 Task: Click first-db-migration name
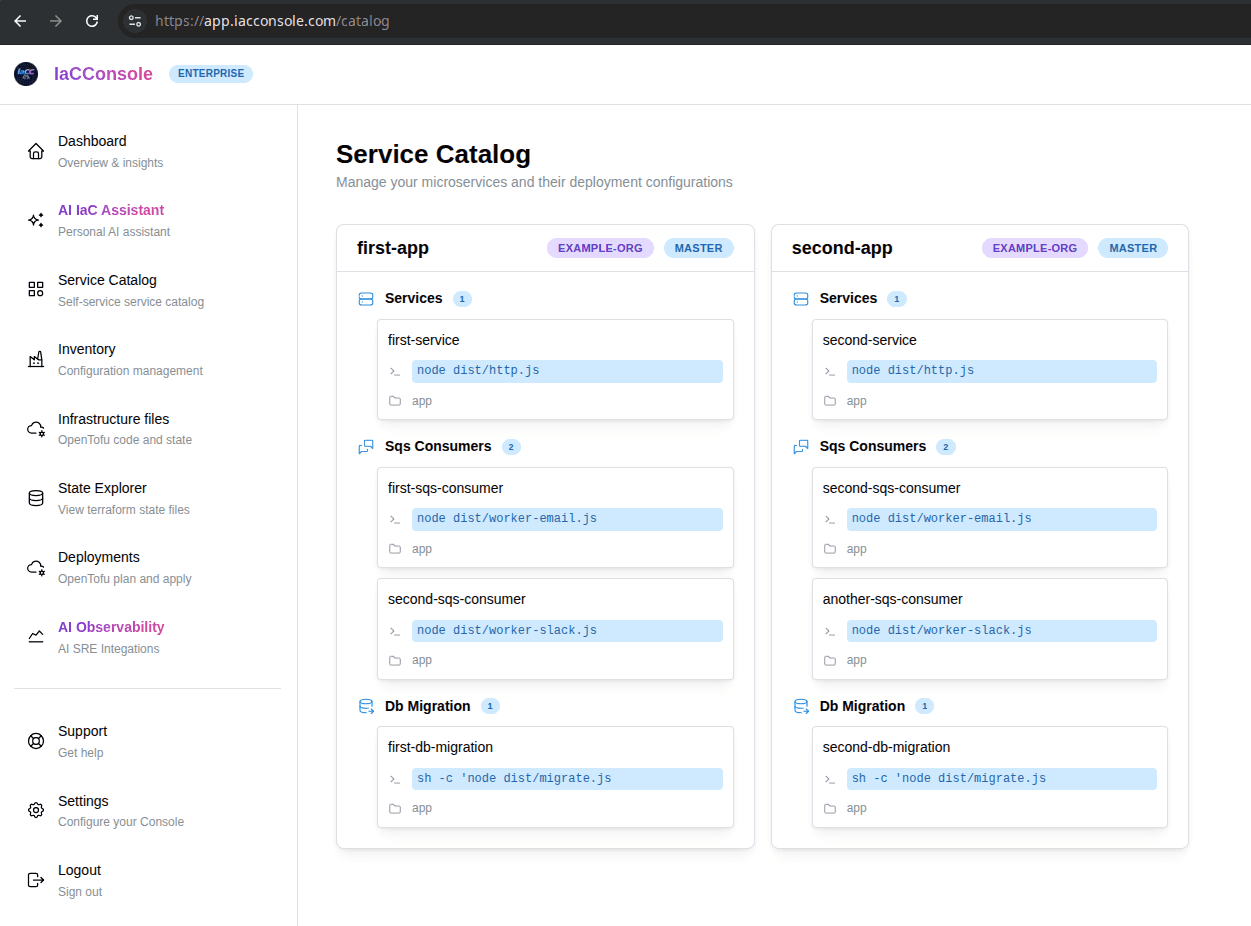[440, 747]
